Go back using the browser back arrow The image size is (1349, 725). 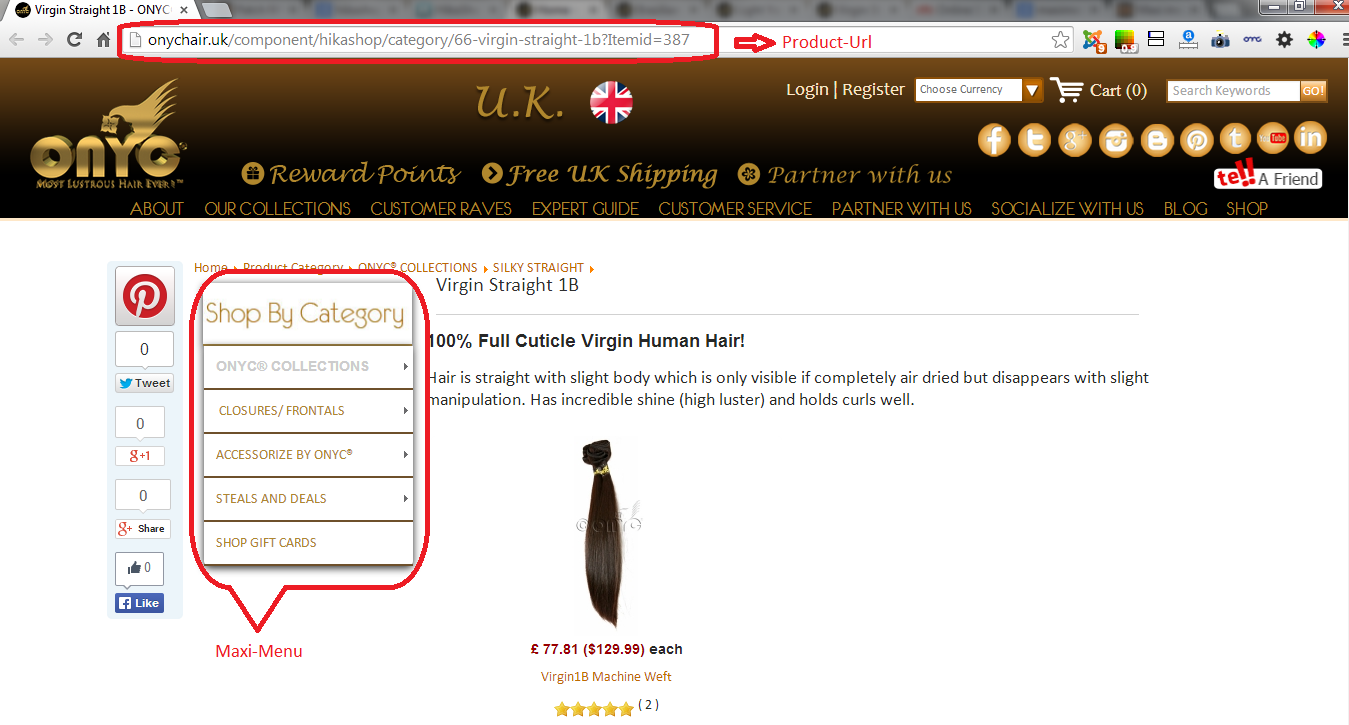click(17, 40)
